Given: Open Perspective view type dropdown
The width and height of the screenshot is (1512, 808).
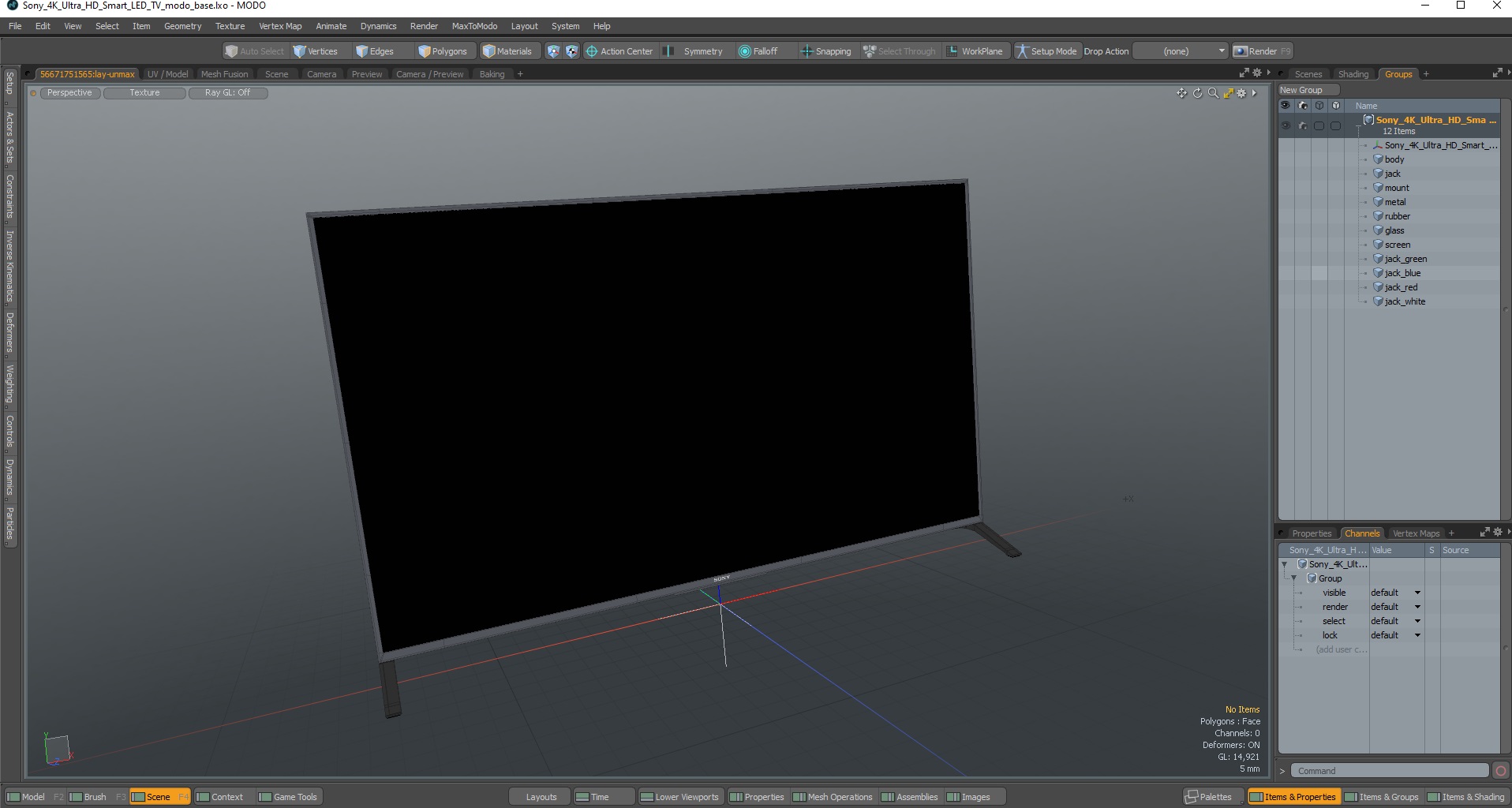Looking at the screenshot, I should [x=69, y=93].
